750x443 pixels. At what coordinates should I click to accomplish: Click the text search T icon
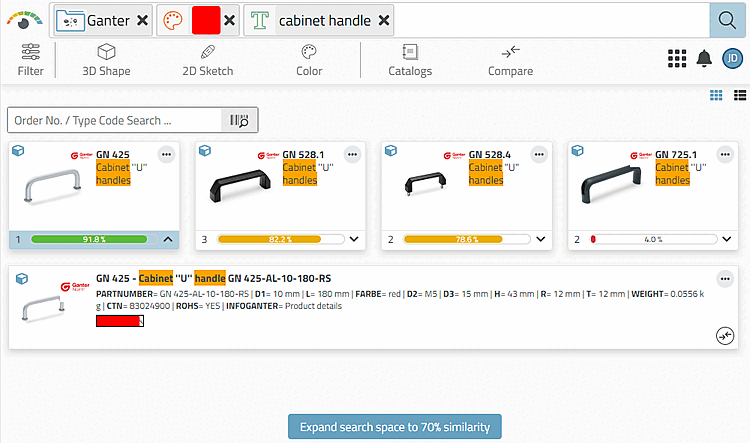[260, 21]
